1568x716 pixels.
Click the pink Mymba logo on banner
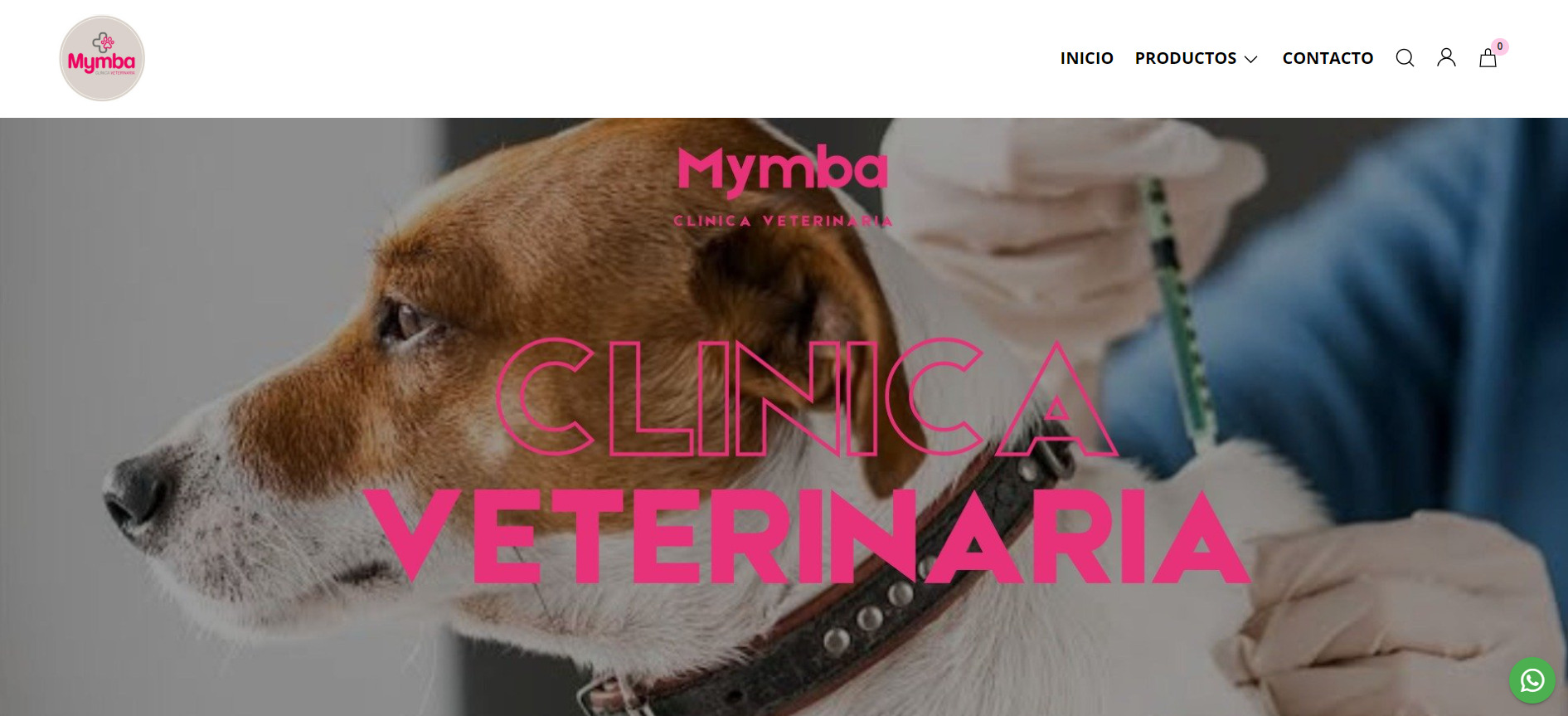pos(783,170)
